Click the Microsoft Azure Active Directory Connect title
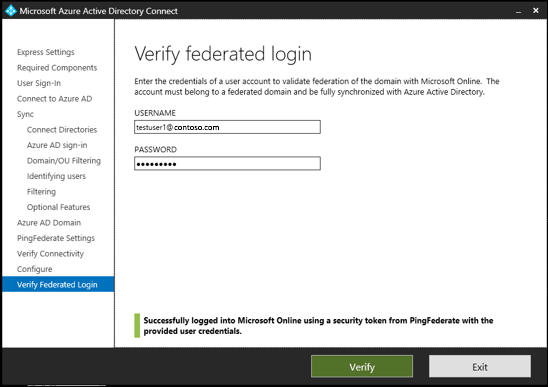The width and height of the screenshot is (548, 387). [99, 11]
